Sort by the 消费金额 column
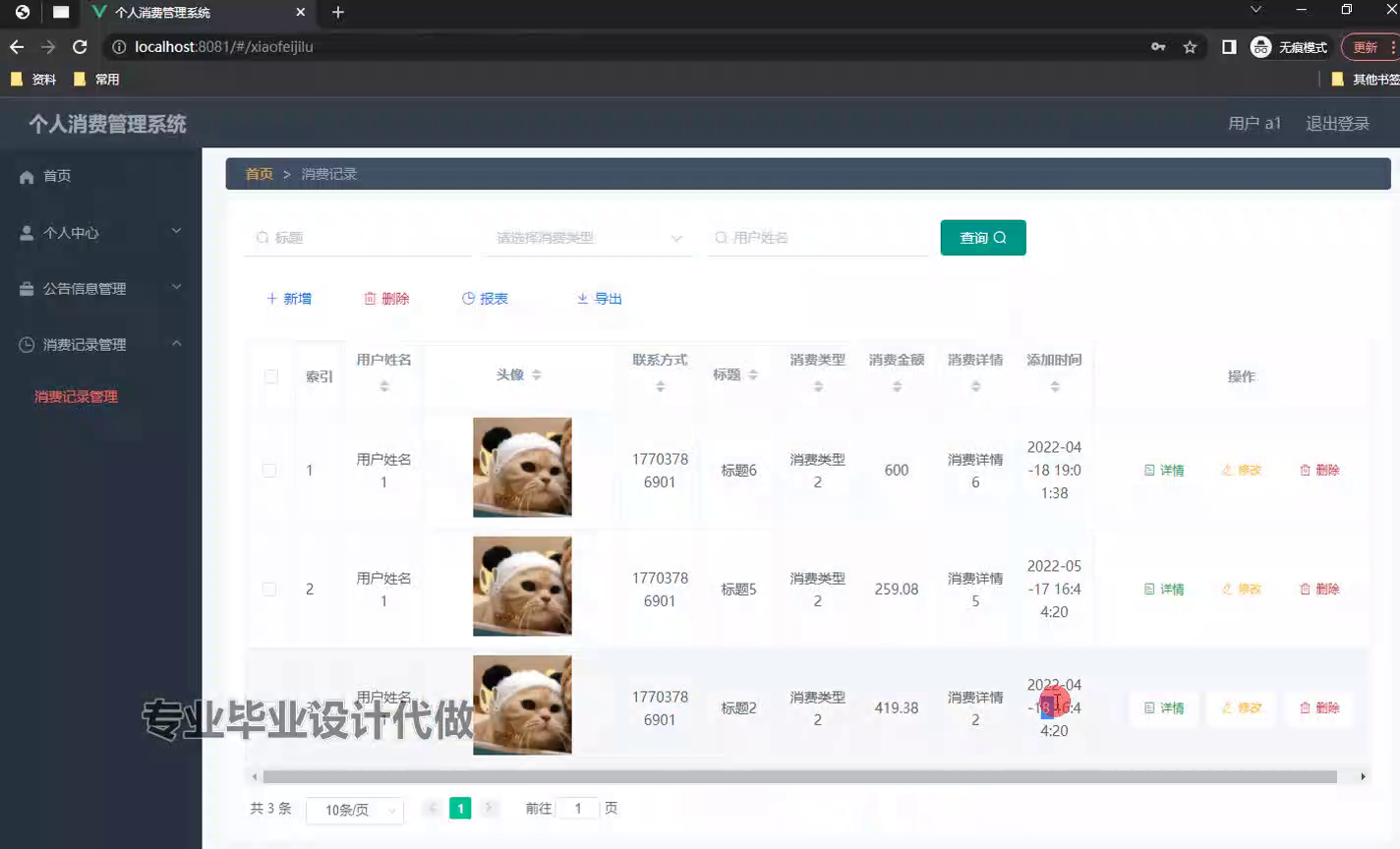 pyautogui.click(x=897, y=387)
